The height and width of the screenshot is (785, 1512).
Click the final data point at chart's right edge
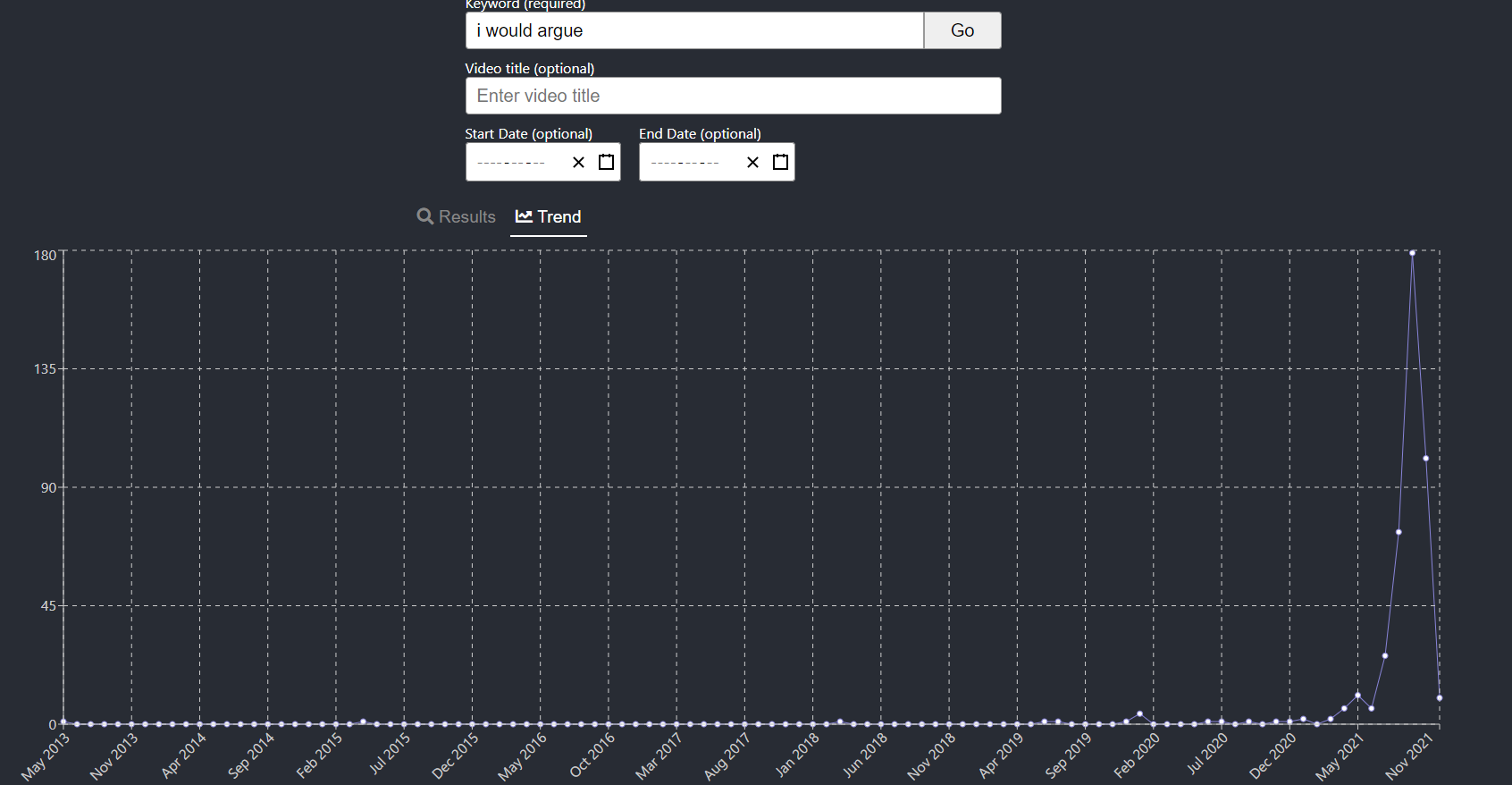pos(1440,697)
